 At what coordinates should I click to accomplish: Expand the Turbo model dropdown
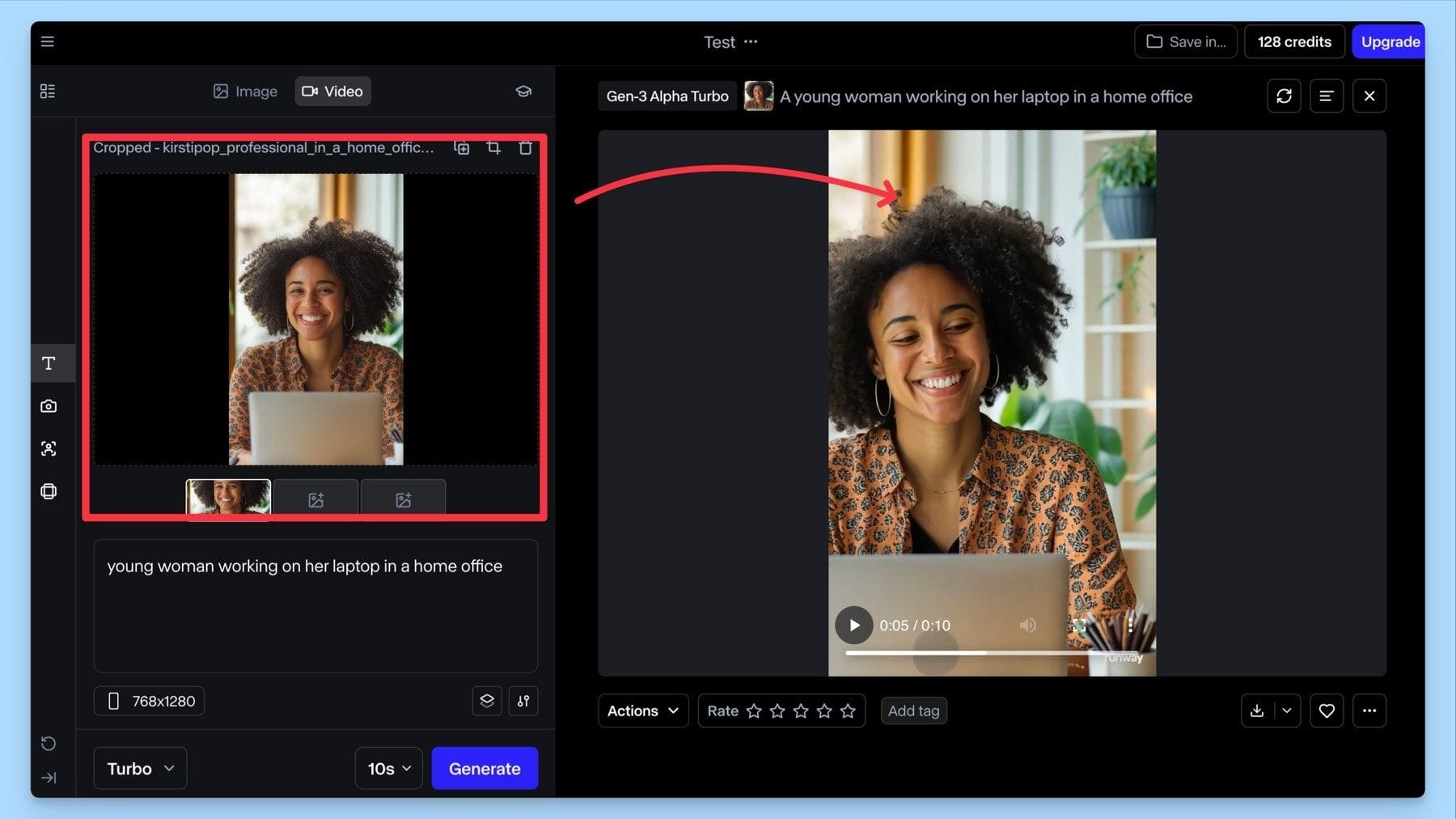(140, 768)
